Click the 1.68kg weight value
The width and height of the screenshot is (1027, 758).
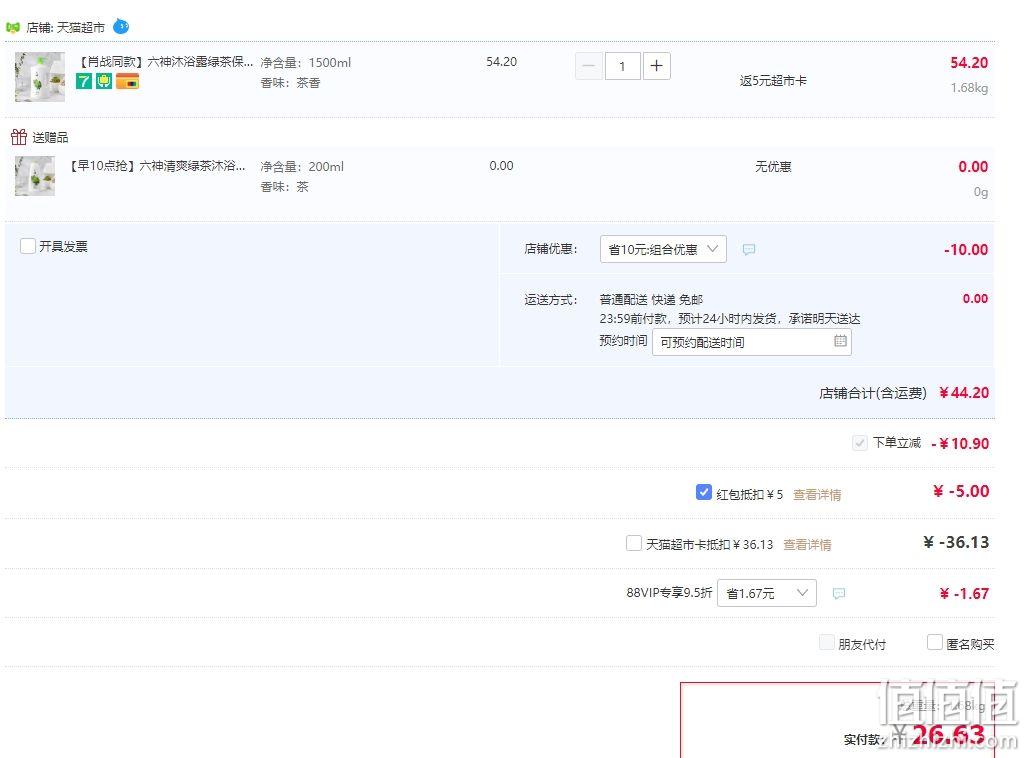coord(969,88)
